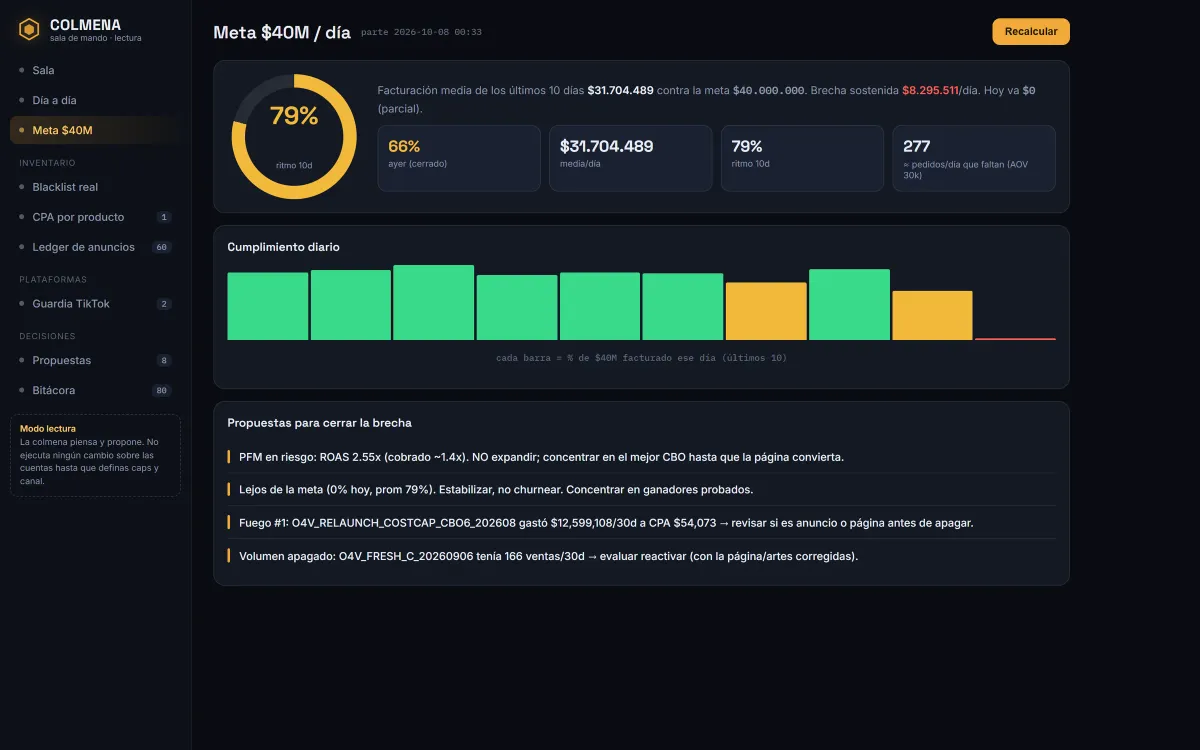This screenshot has width=1200, height=750.
Task: Click Propuestas para cerrar la brecha heading
Action: tap(319, 423)
